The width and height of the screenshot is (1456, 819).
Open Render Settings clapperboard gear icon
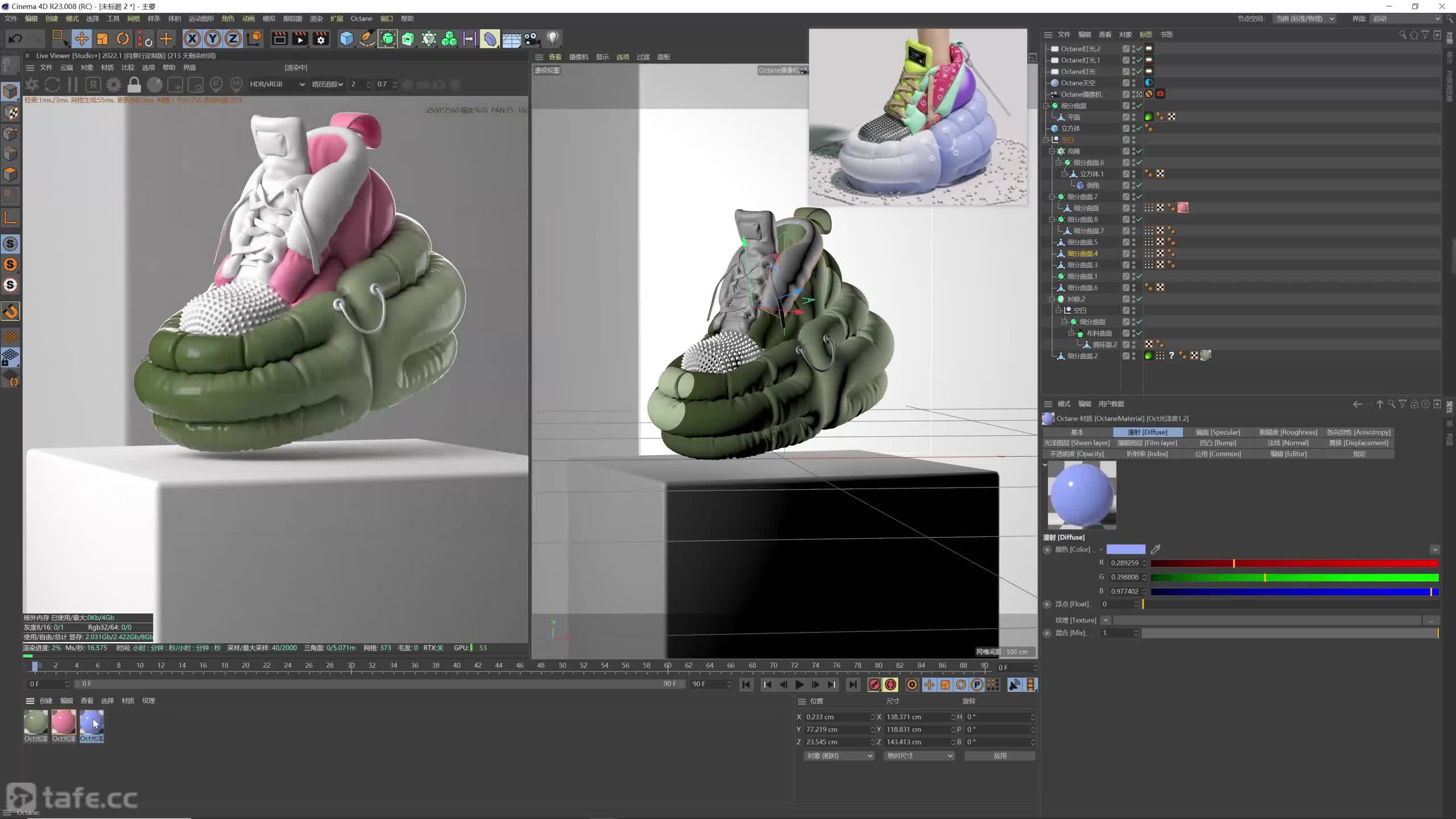tap(321, 39)
